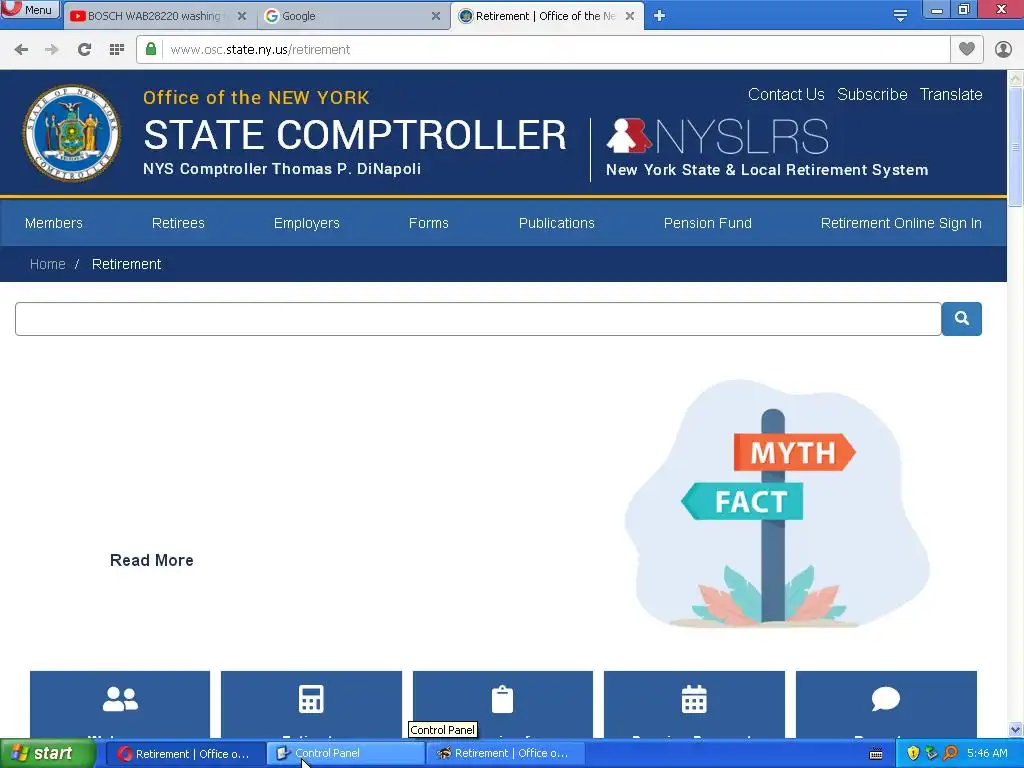Submit search with the magnifier button
1024x768 pixels.
961,319
